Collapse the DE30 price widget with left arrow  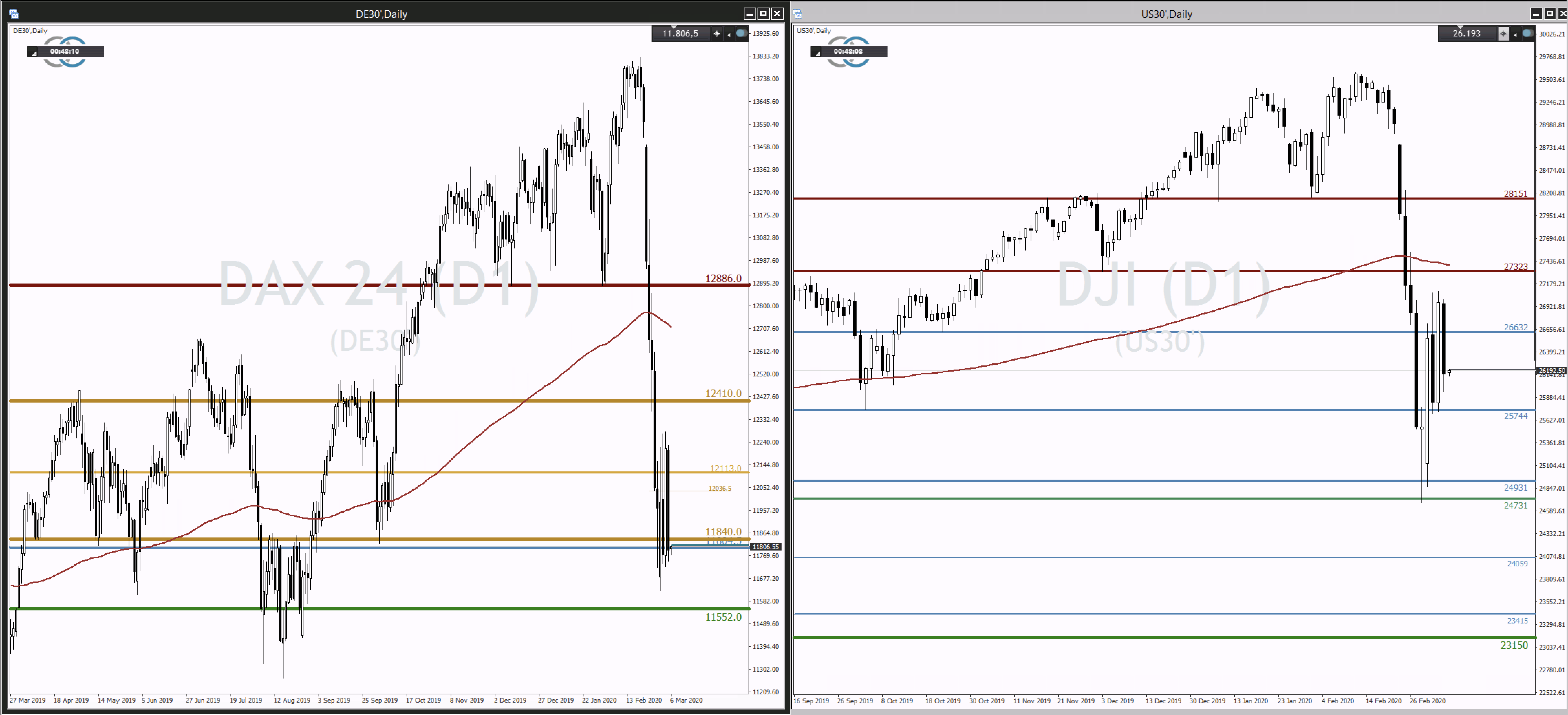[x=729, y=34]
